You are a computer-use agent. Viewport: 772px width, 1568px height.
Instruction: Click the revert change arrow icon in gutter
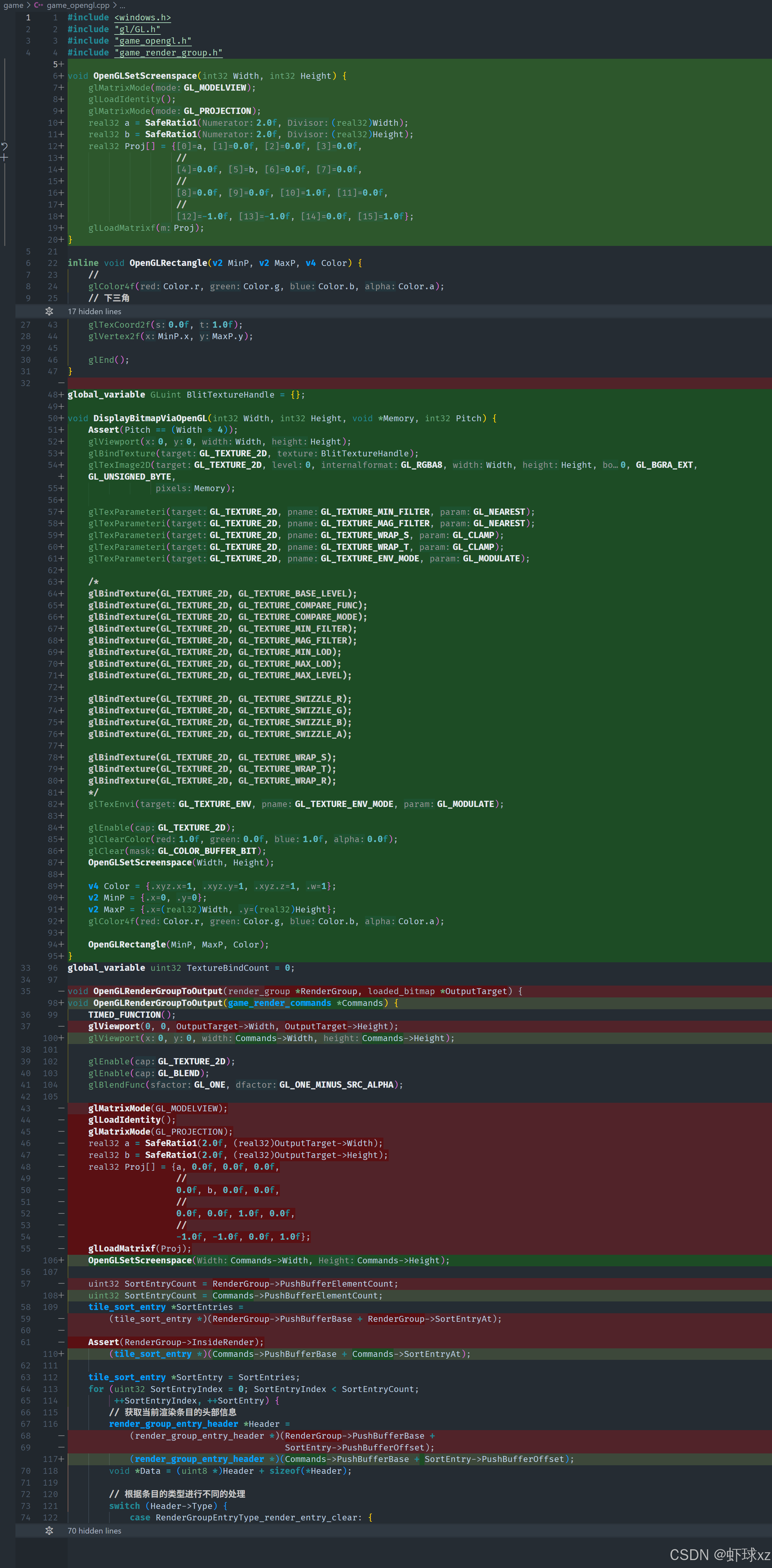pyautogui.click(x=4, y=146)
